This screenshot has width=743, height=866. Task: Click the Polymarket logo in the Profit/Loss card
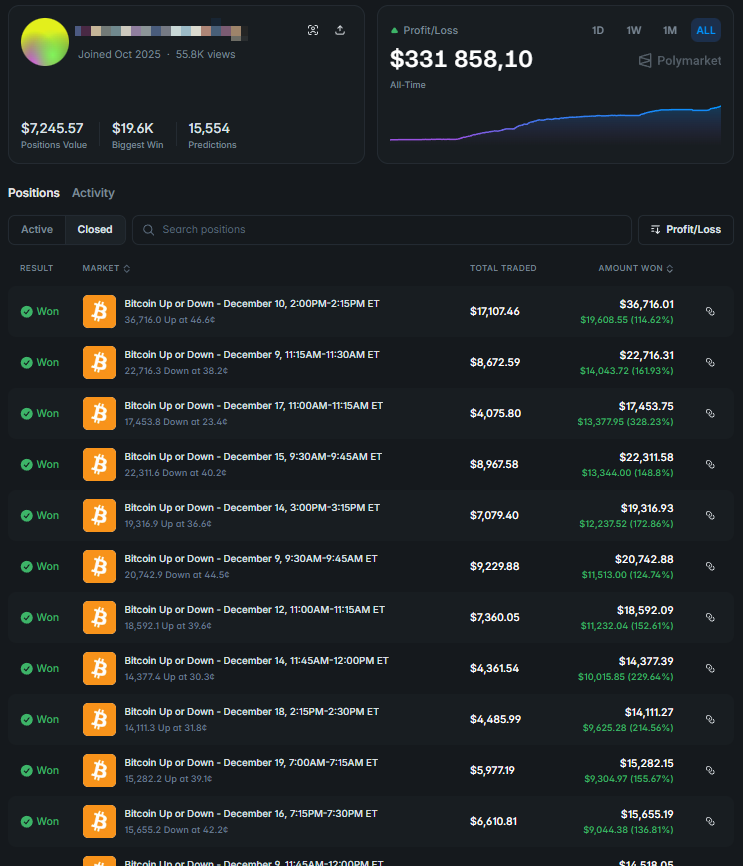679,61
